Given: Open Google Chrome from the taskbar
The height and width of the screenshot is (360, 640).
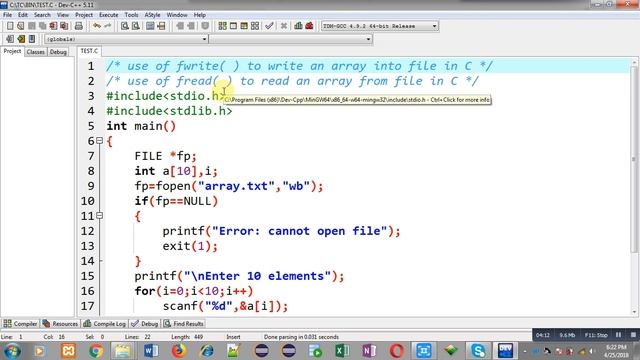Looking at the screenshot, I should click(96, 351).
